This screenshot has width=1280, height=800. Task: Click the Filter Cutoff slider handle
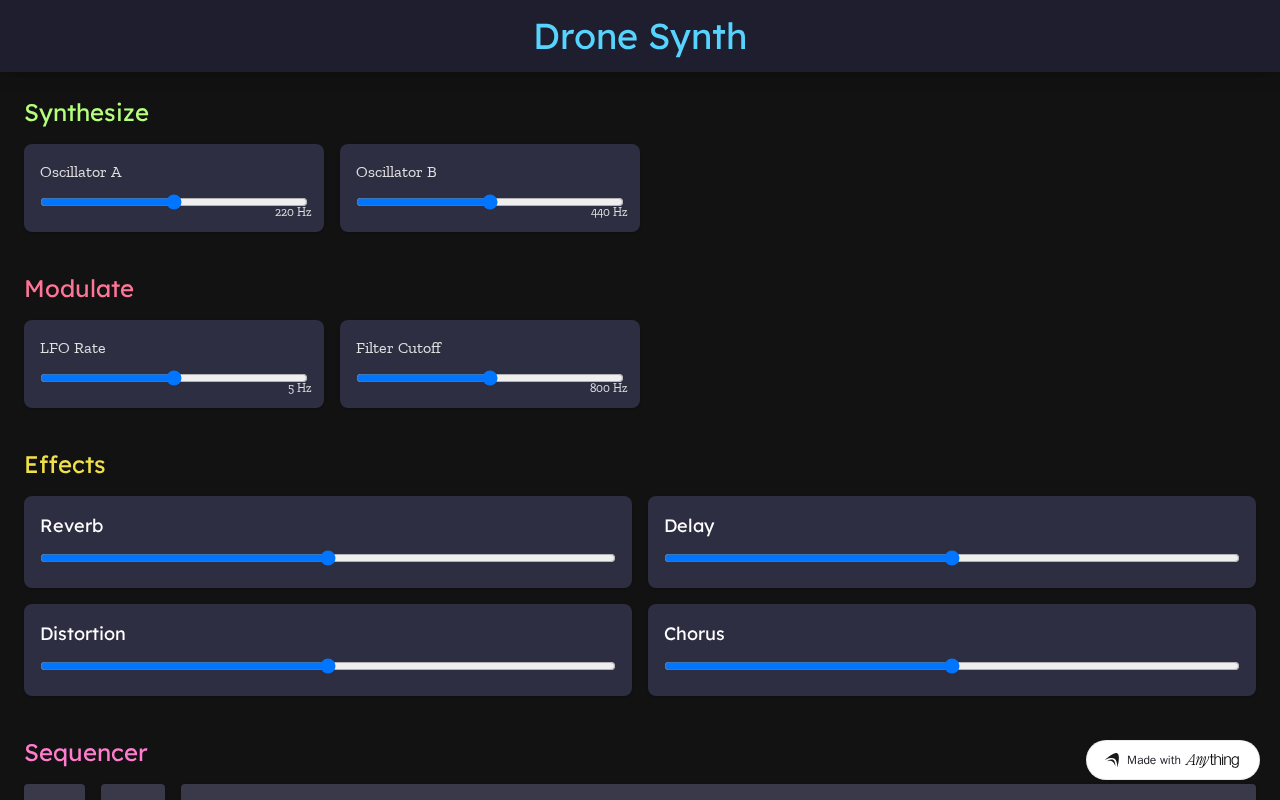click(490, 378)
